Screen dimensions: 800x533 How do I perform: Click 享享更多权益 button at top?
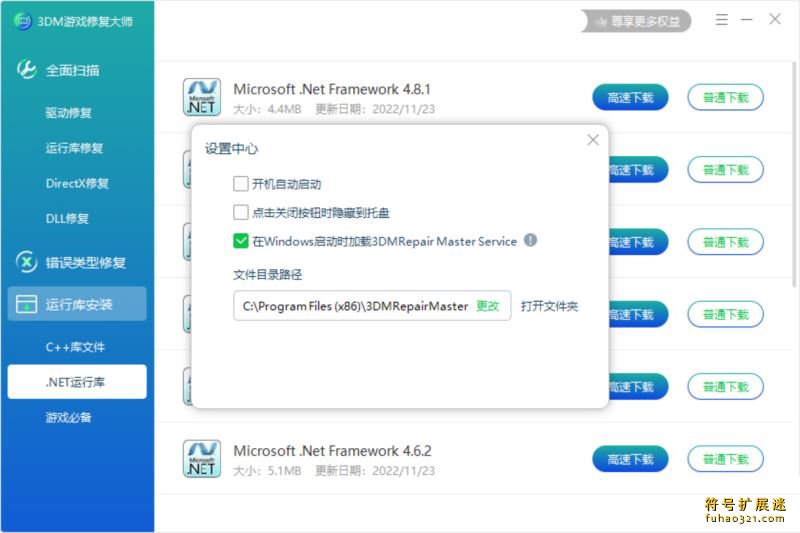[636, 21]
